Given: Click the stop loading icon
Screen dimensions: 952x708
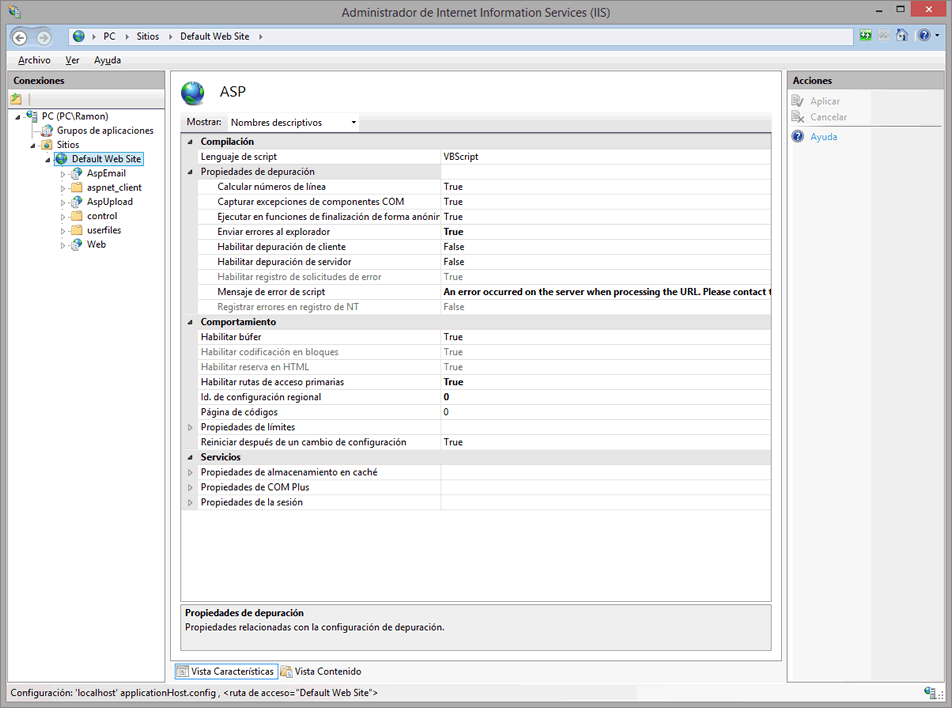Looking at the screenshot, I should (884, 36).
